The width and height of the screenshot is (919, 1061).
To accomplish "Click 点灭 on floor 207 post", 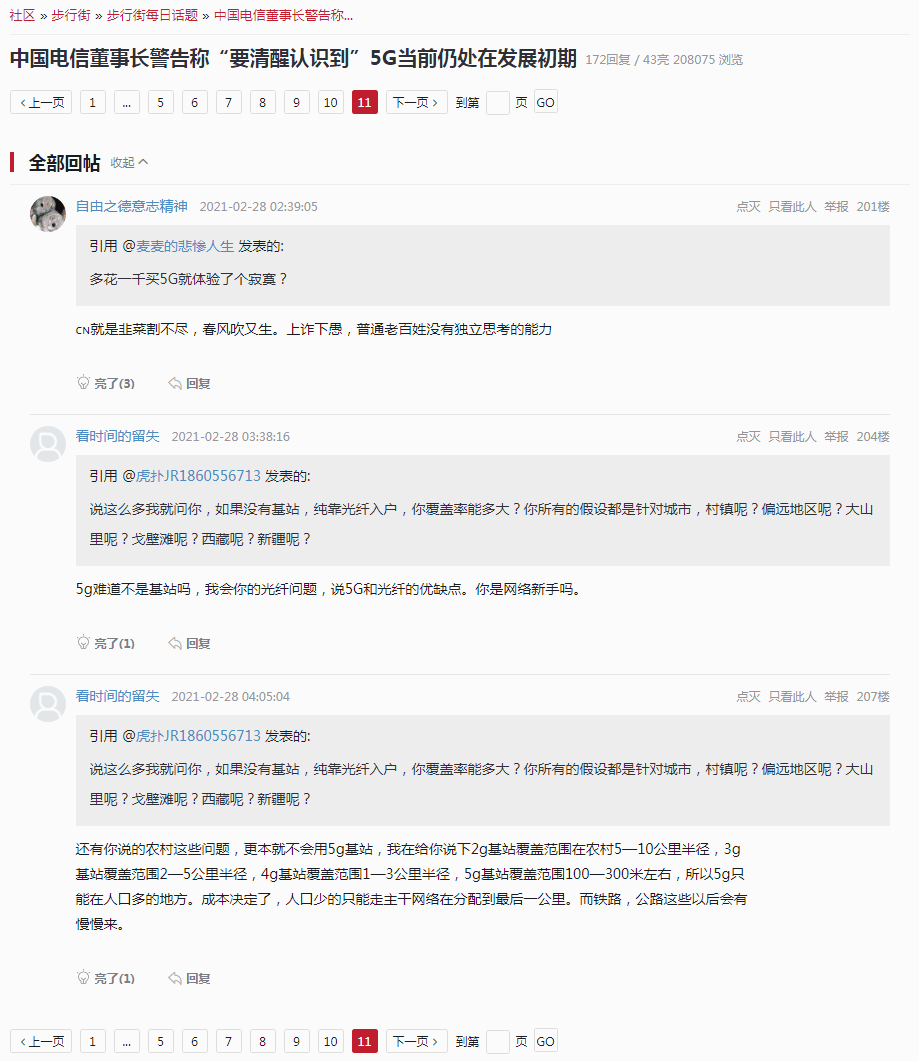I will tap(748, 697).
